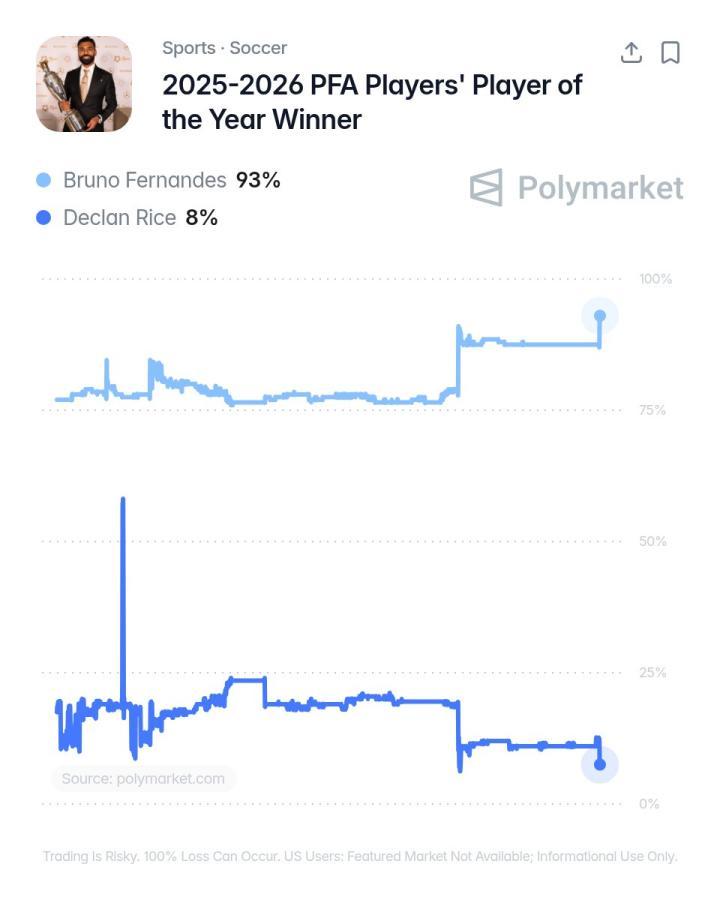Click the Bruno Fernandes line endpoint marker
This screenshot has width=720, height=900.
pyautogui.click(x=599, y=316)
